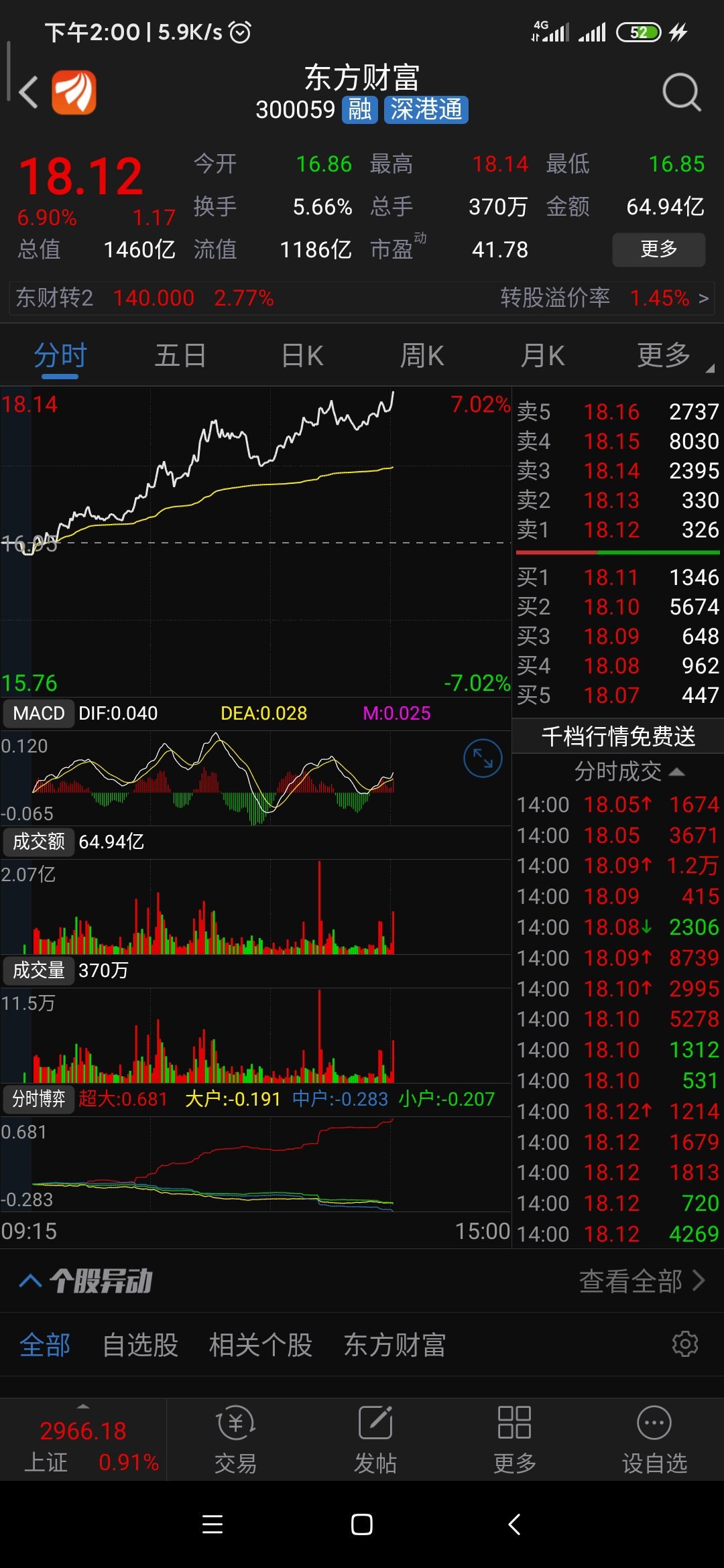
Task: Tap the 买4 order row at 18.08
Action: tap(617, 665)
